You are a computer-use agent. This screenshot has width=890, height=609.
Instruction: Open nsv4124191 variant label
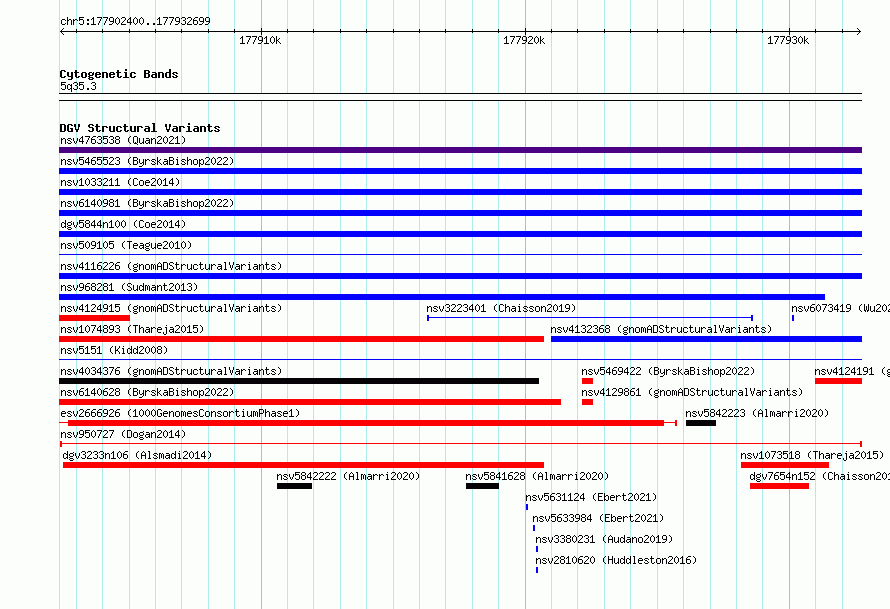coord(851,371)
